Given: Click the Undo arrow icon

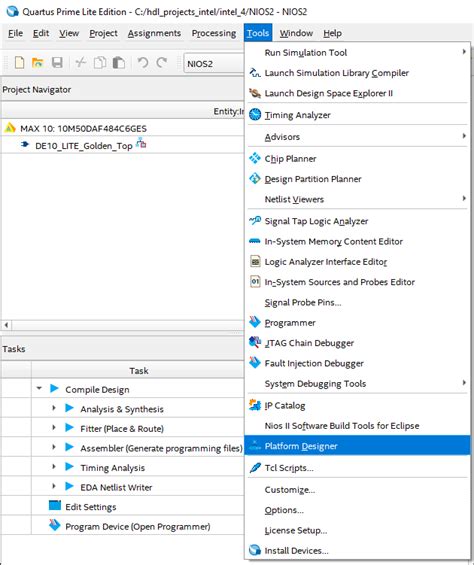Looking at the screenshot, I should click(143, 63).
